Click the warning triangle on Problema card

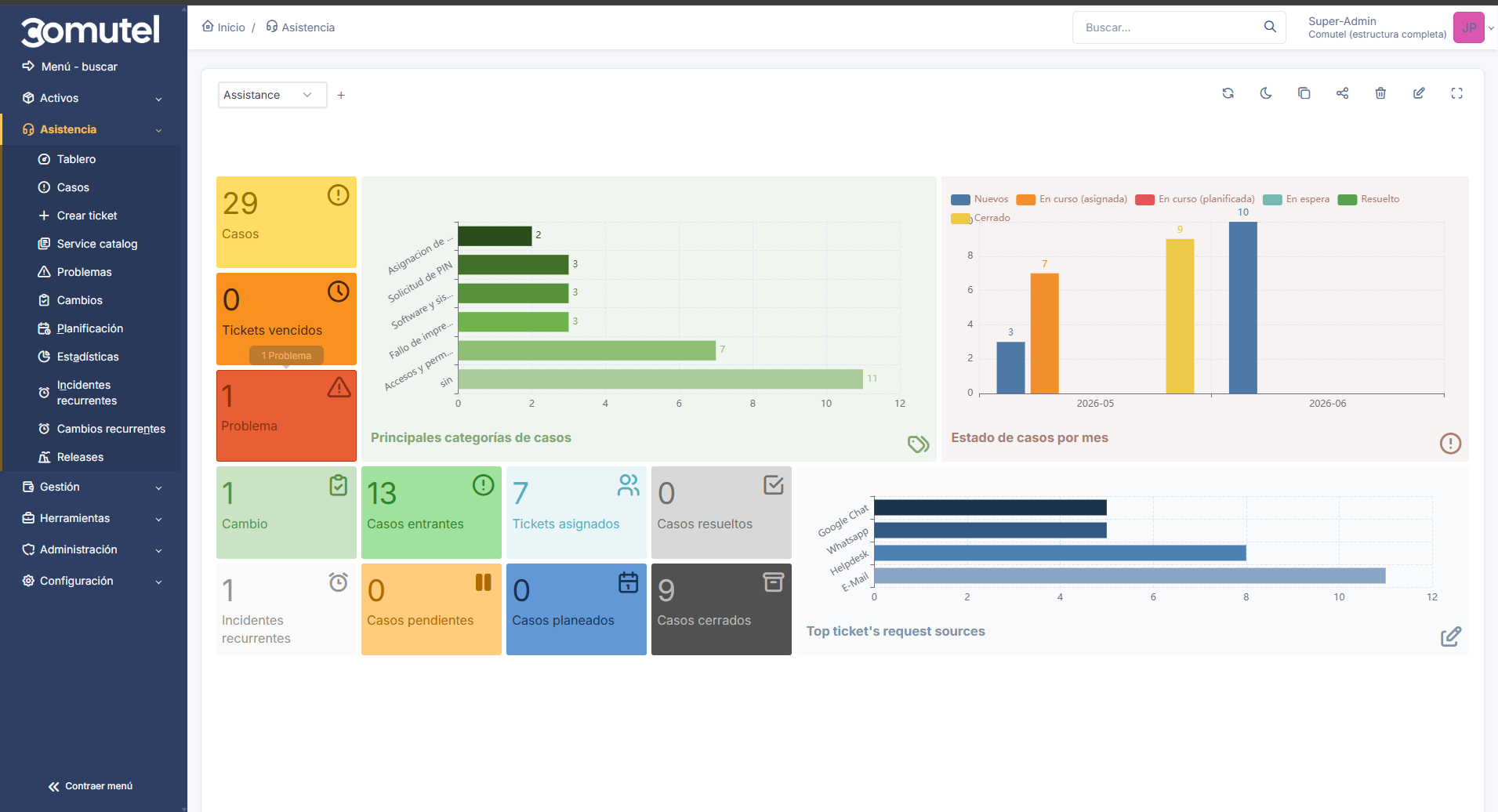click(x=339, y=387)
